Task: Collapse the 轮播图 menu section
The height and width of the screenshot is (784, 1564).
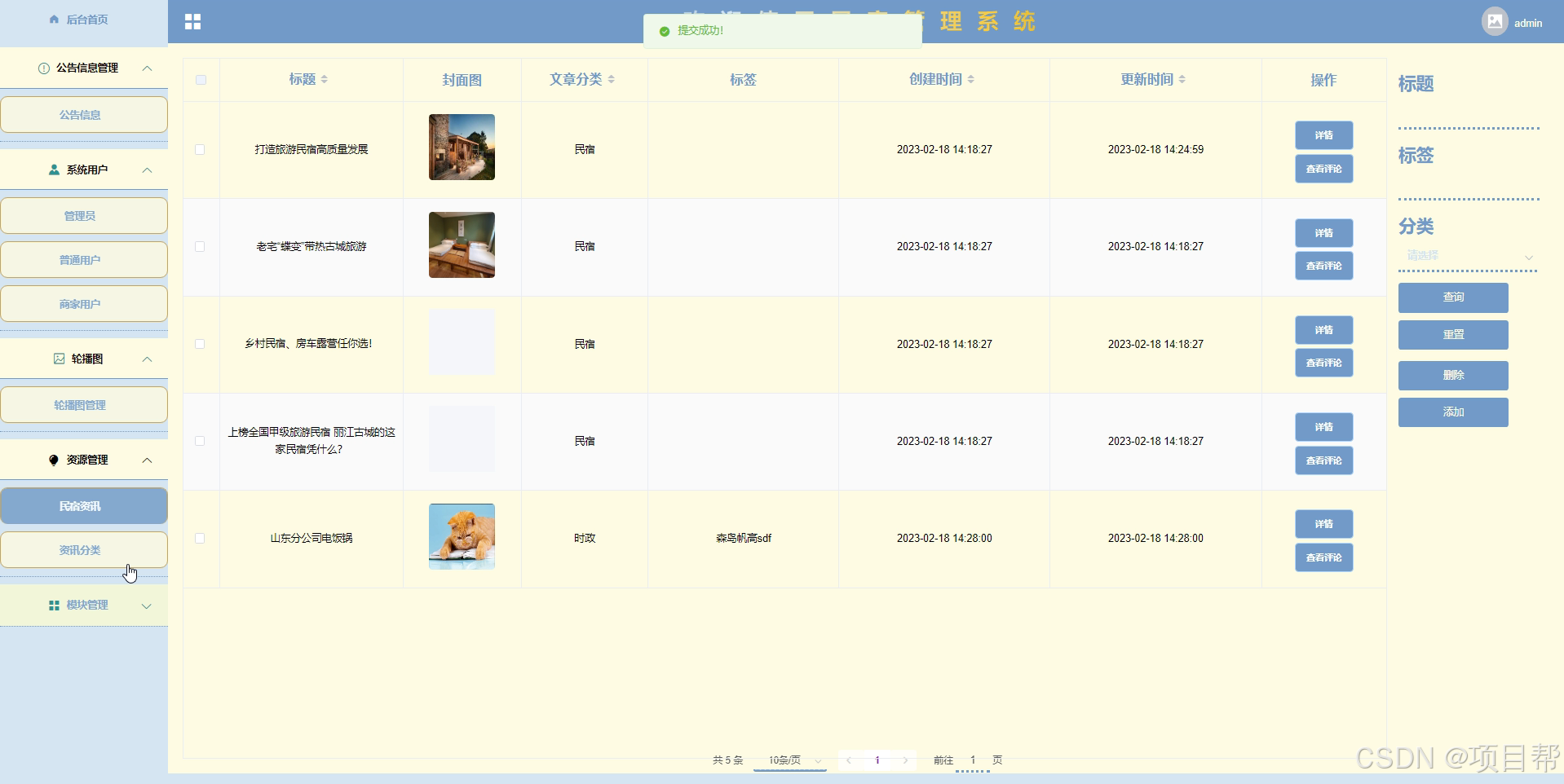Action: (147, 359)
